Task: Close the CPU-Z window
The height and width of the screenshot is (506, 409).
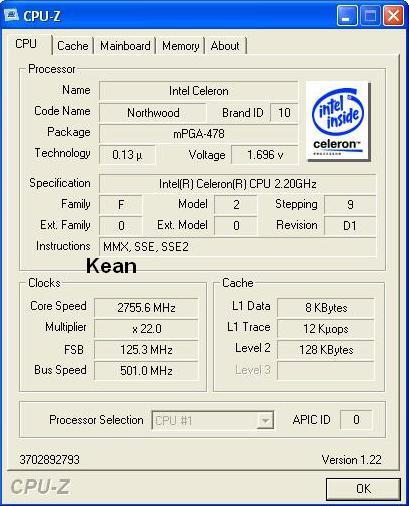Action: pos(393,16)
